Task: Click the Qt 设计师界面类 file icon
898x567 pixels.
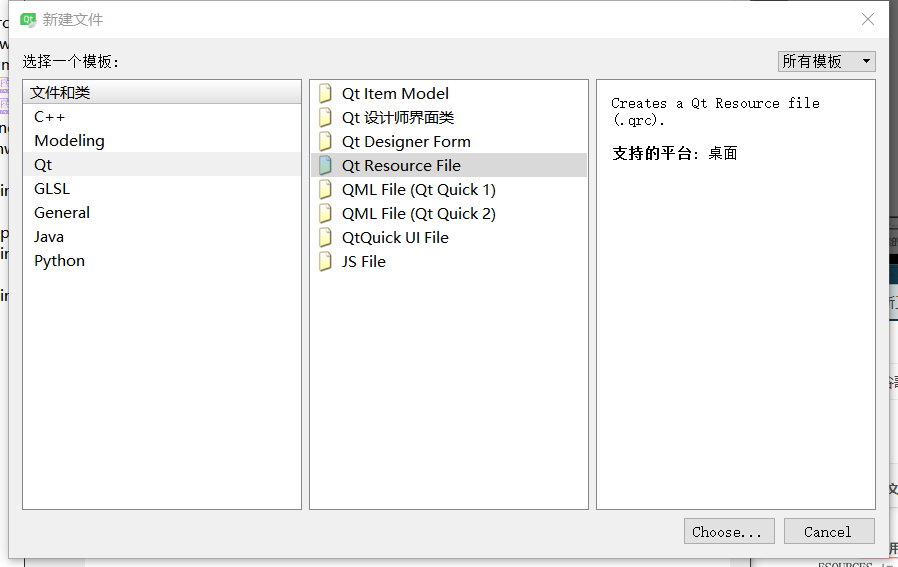Action: click(x=325, y=117)
